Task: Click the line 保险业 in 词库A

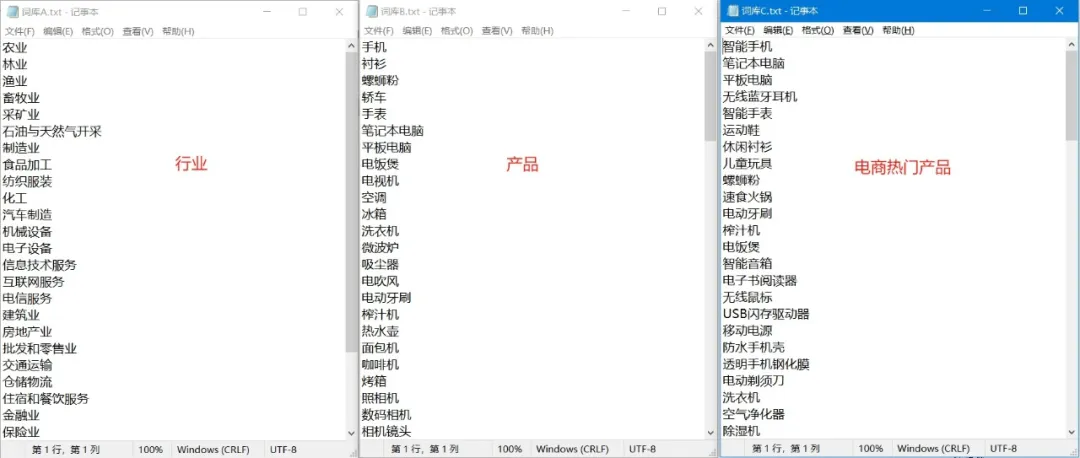Action: (21, 432)
